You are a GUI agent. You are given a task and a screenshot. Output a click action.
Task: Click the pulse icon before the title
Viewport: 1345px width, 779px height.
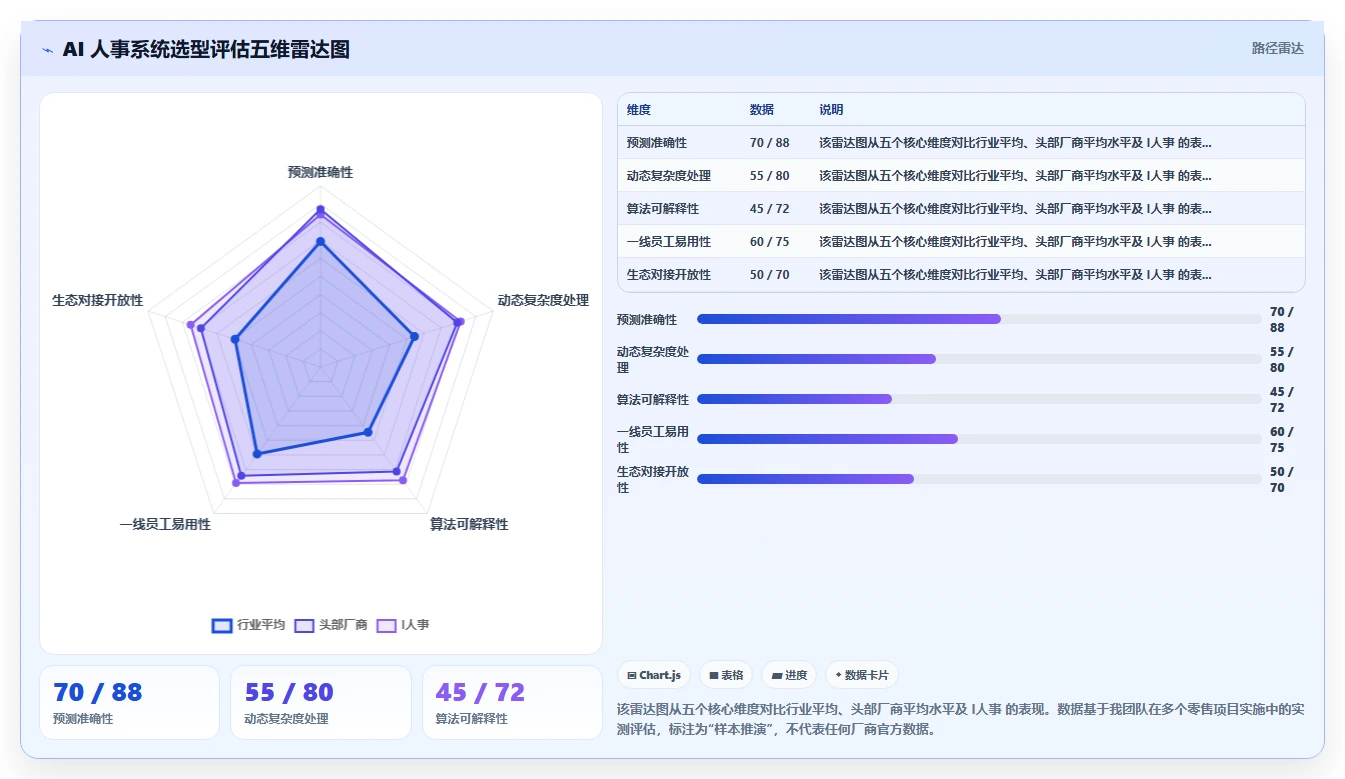48,50
